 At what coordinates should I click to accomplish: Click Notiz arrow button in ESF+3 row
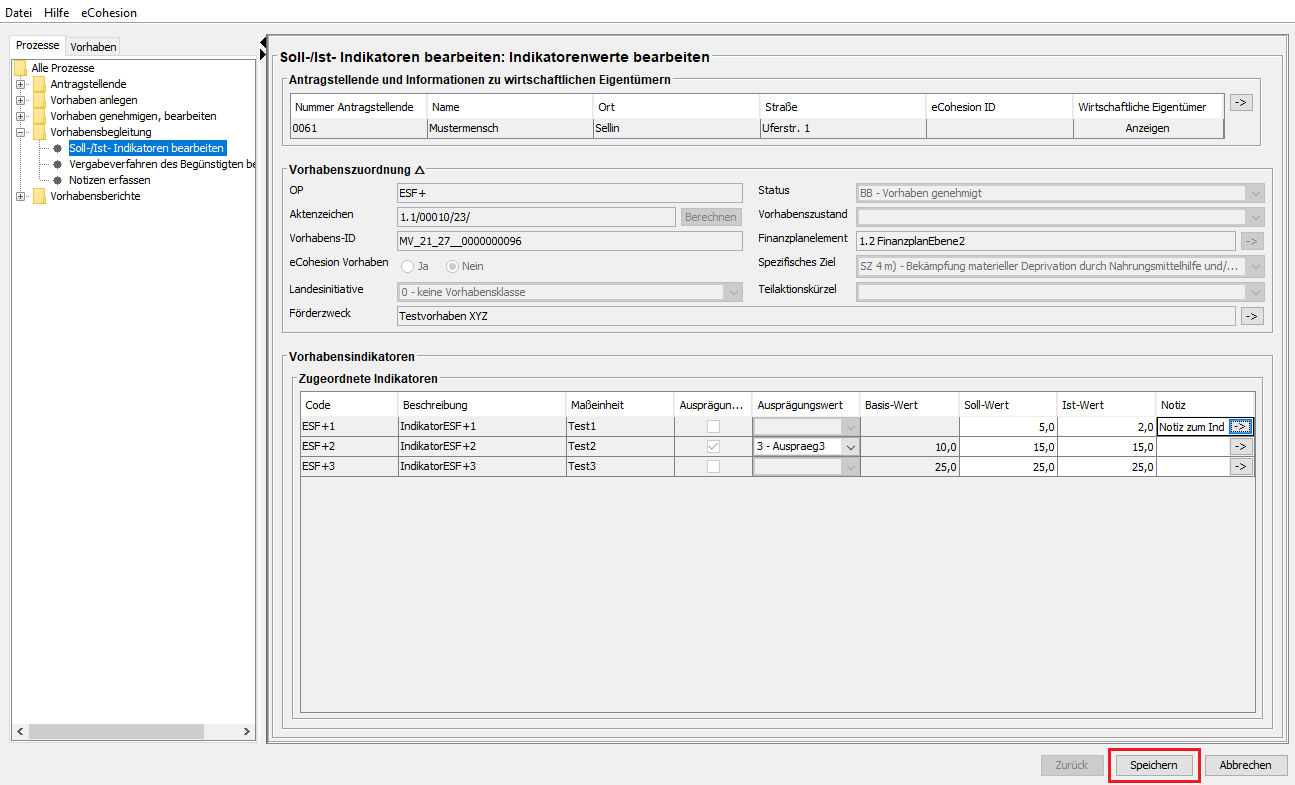tap(1240, 467)
